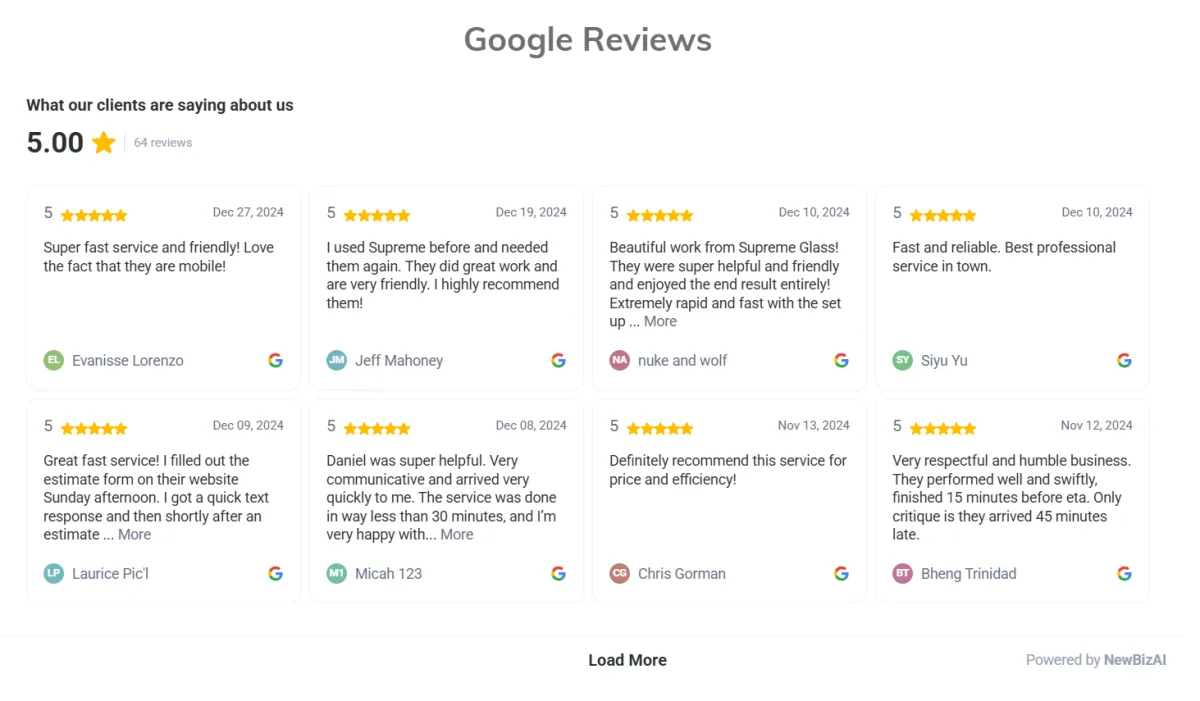Click reviewer name Jeff Mahoney
This screenshot has width=1200, height=701.
click(399, 360)
